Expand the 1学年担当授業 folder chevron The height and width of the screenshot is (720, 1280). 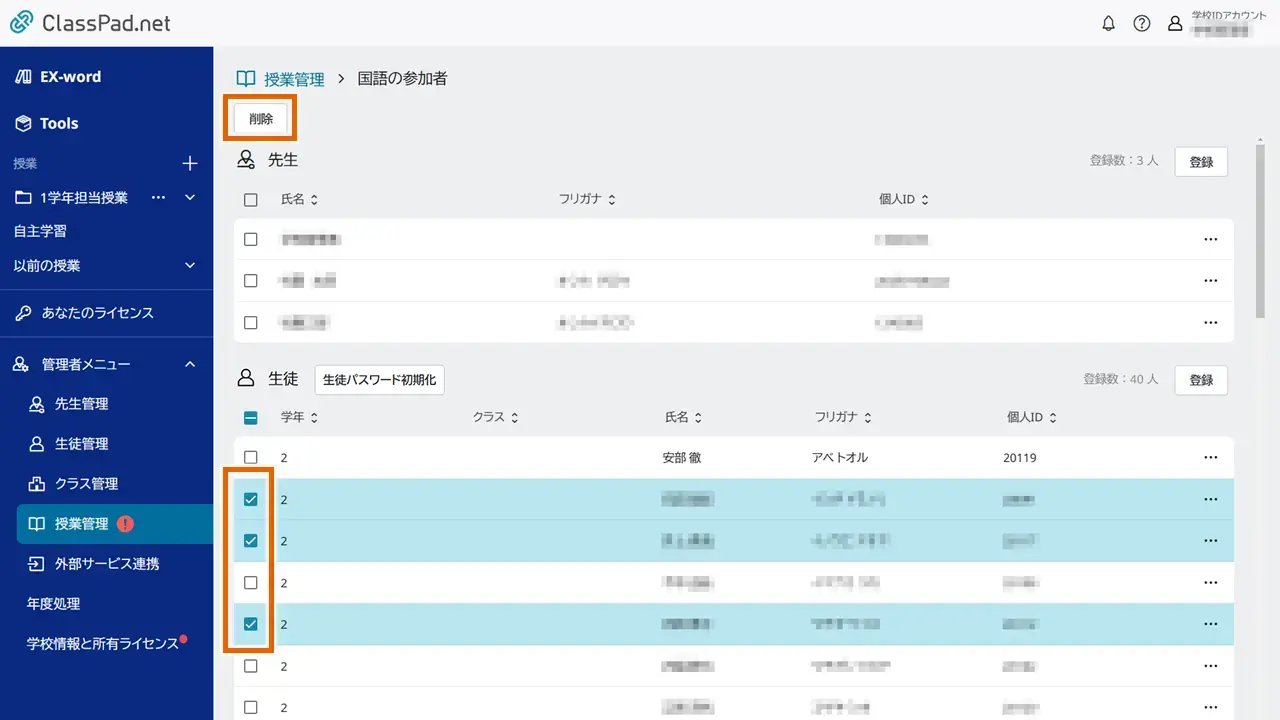pos(190,198)
